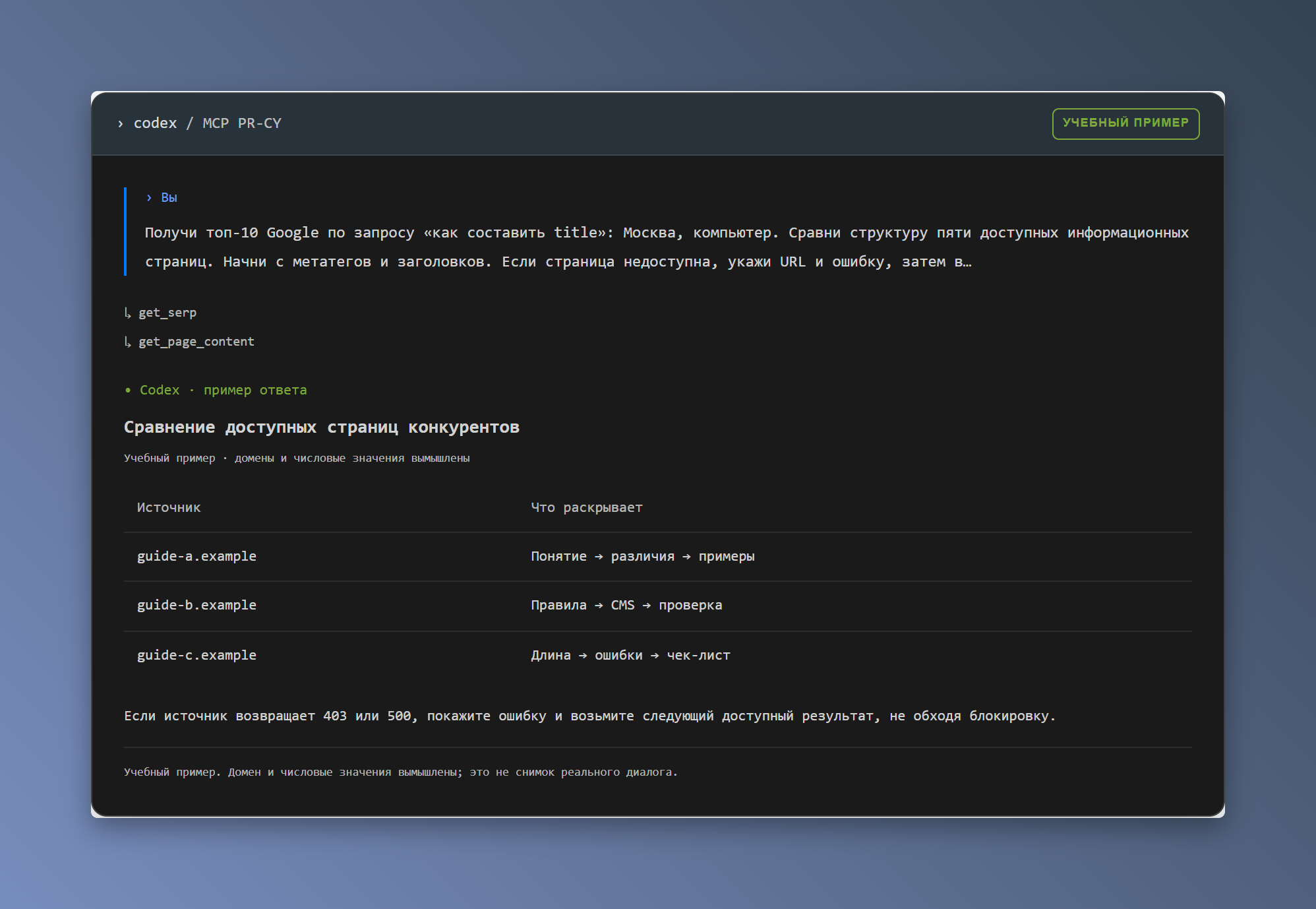Select the codex breadcrumb text
The width and height of the screenshot is (1316, 909).
click(x=155, y=123)
